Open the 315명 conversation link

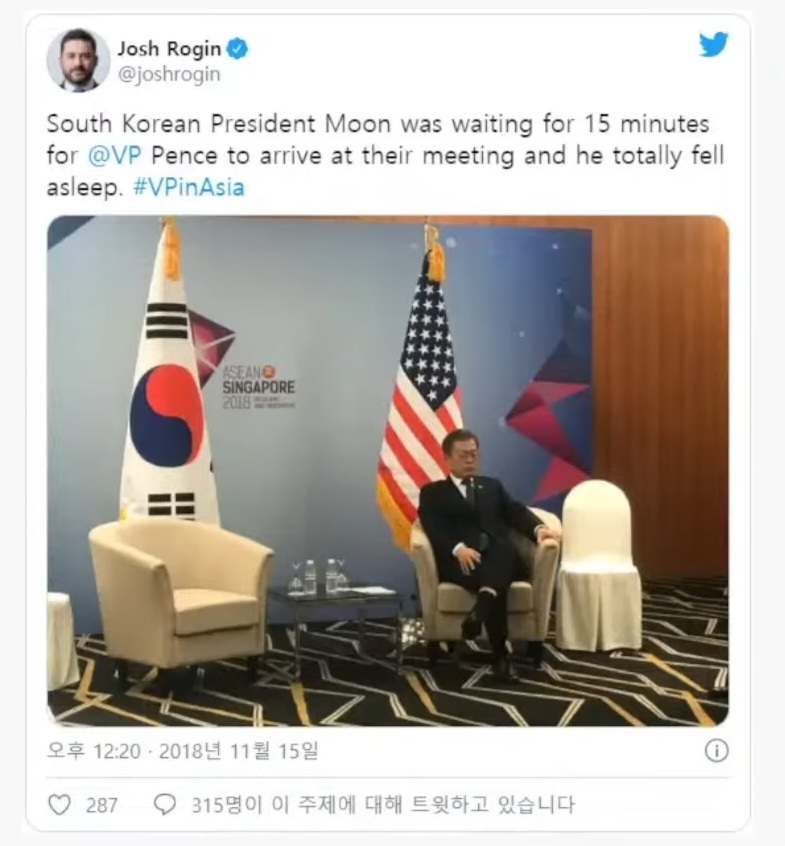383,804
